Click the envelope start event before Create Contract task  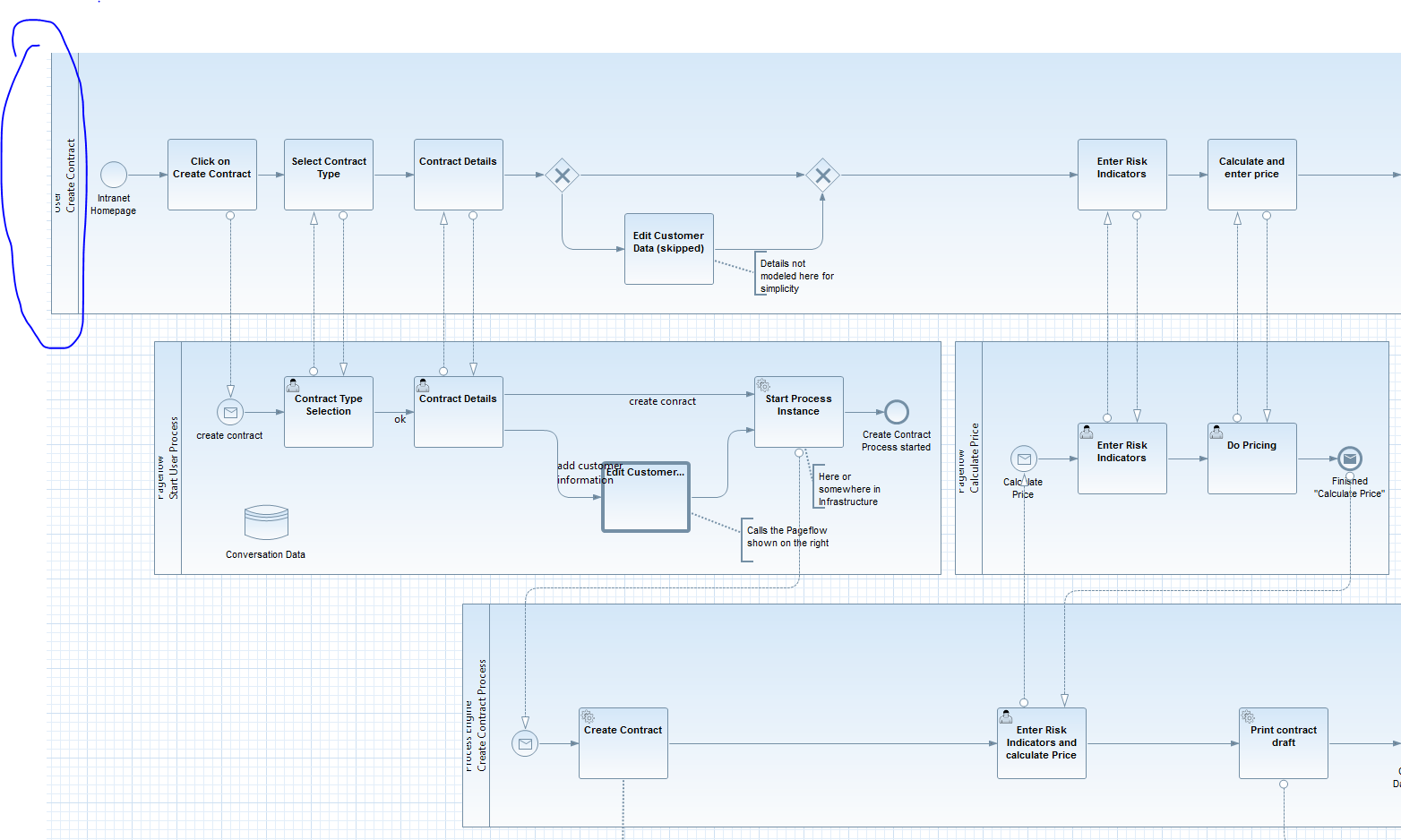click(x=525, y=743)
